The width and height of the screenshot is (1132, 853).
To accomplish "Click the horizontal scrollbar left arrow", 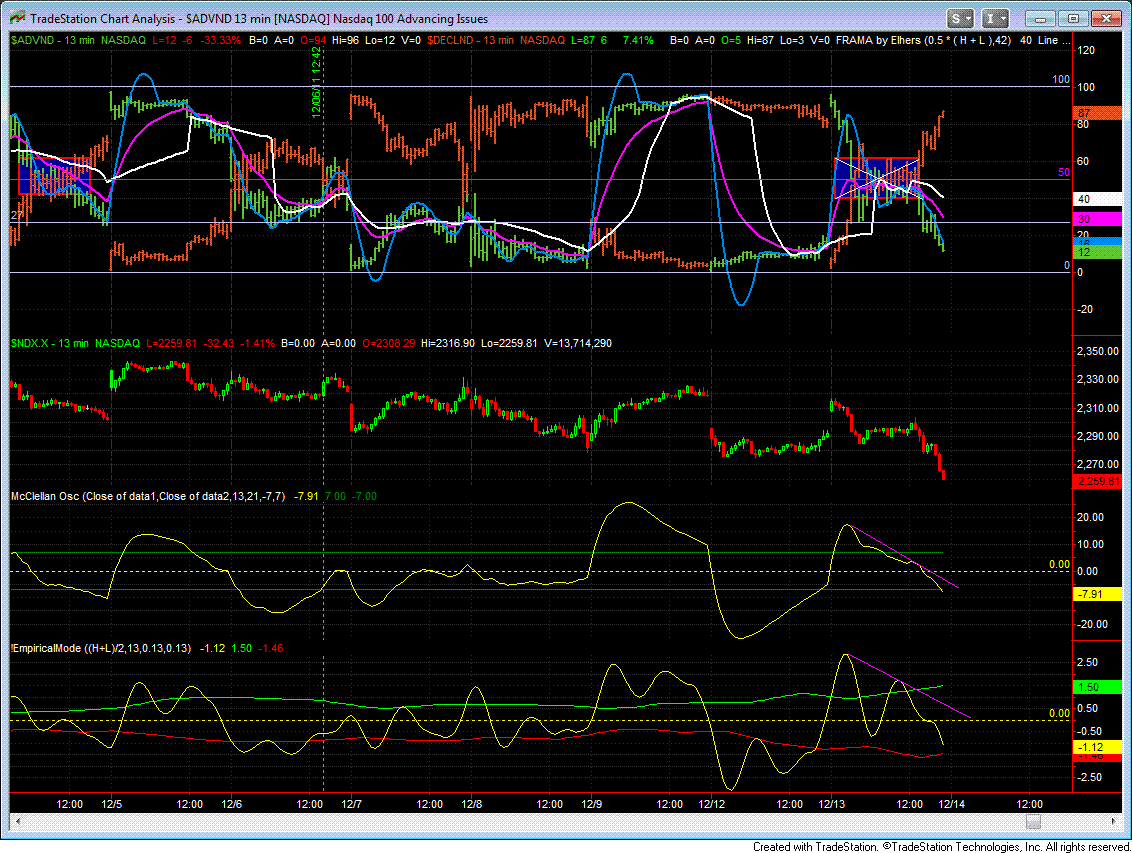I will click(17, 821).
